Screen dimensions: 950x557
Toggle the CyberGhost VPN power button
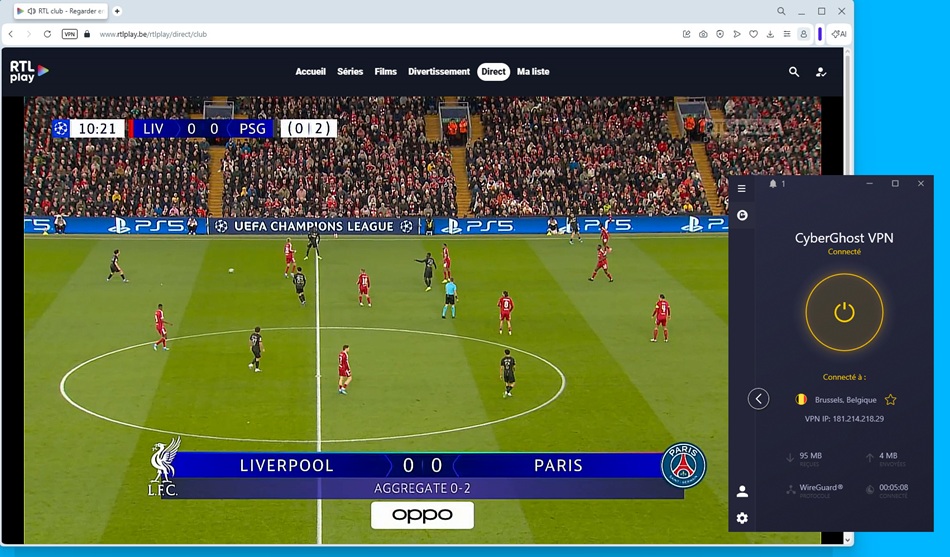tap(844, 312)
